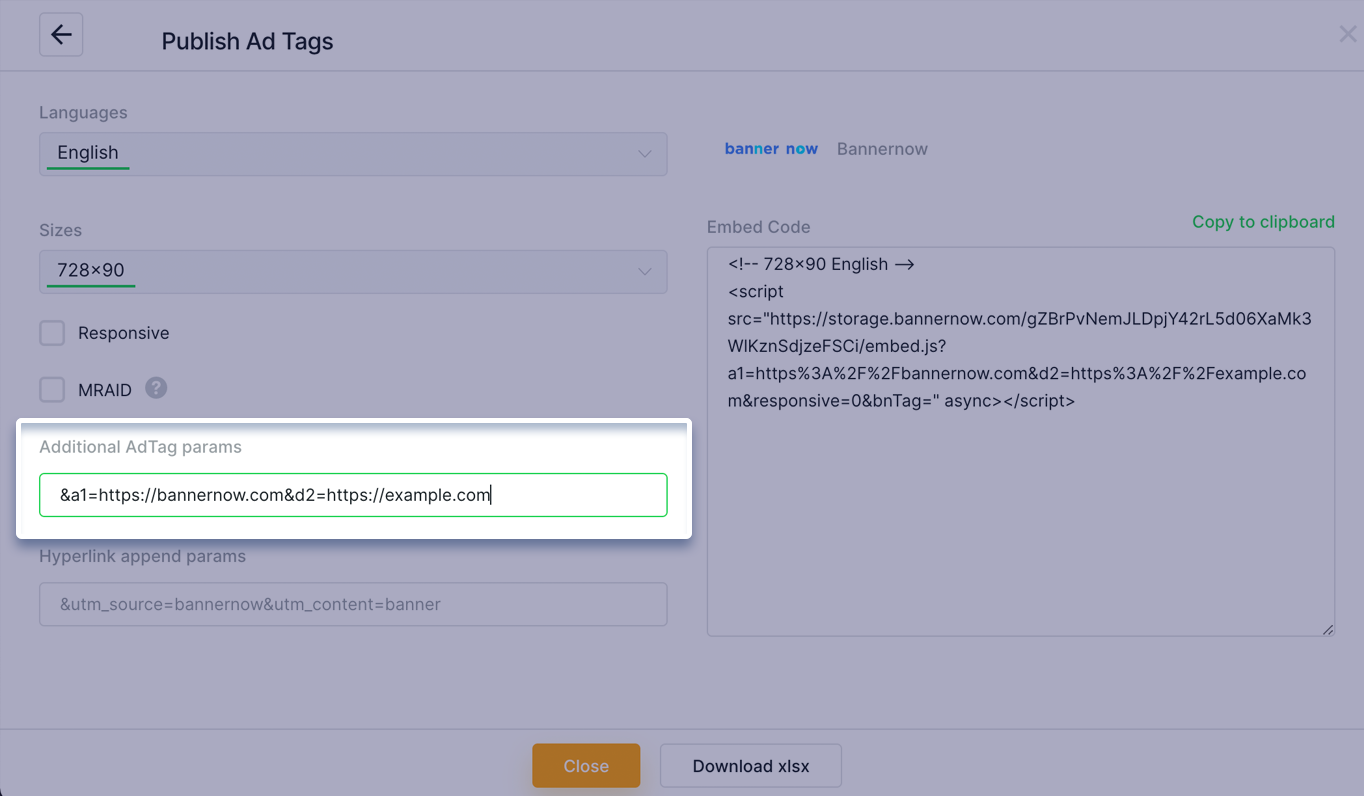
Task: Click the Additional AdTag params label
Action: click(x=140, y=447)
